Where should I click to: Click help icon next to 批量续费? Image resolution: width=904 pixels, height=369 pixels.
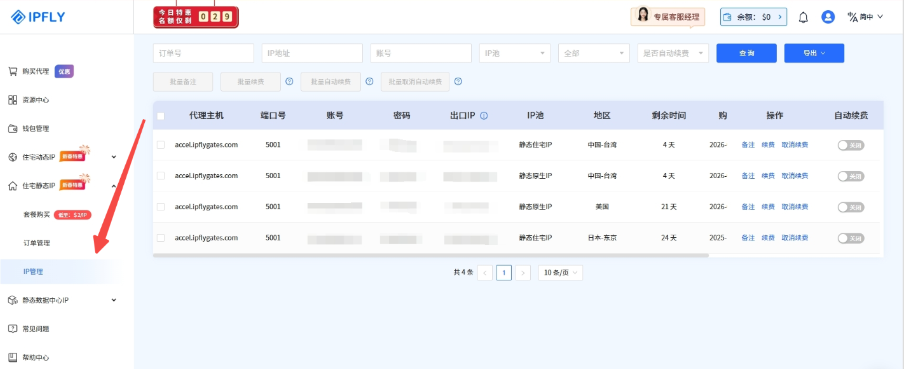click(290, 82)
